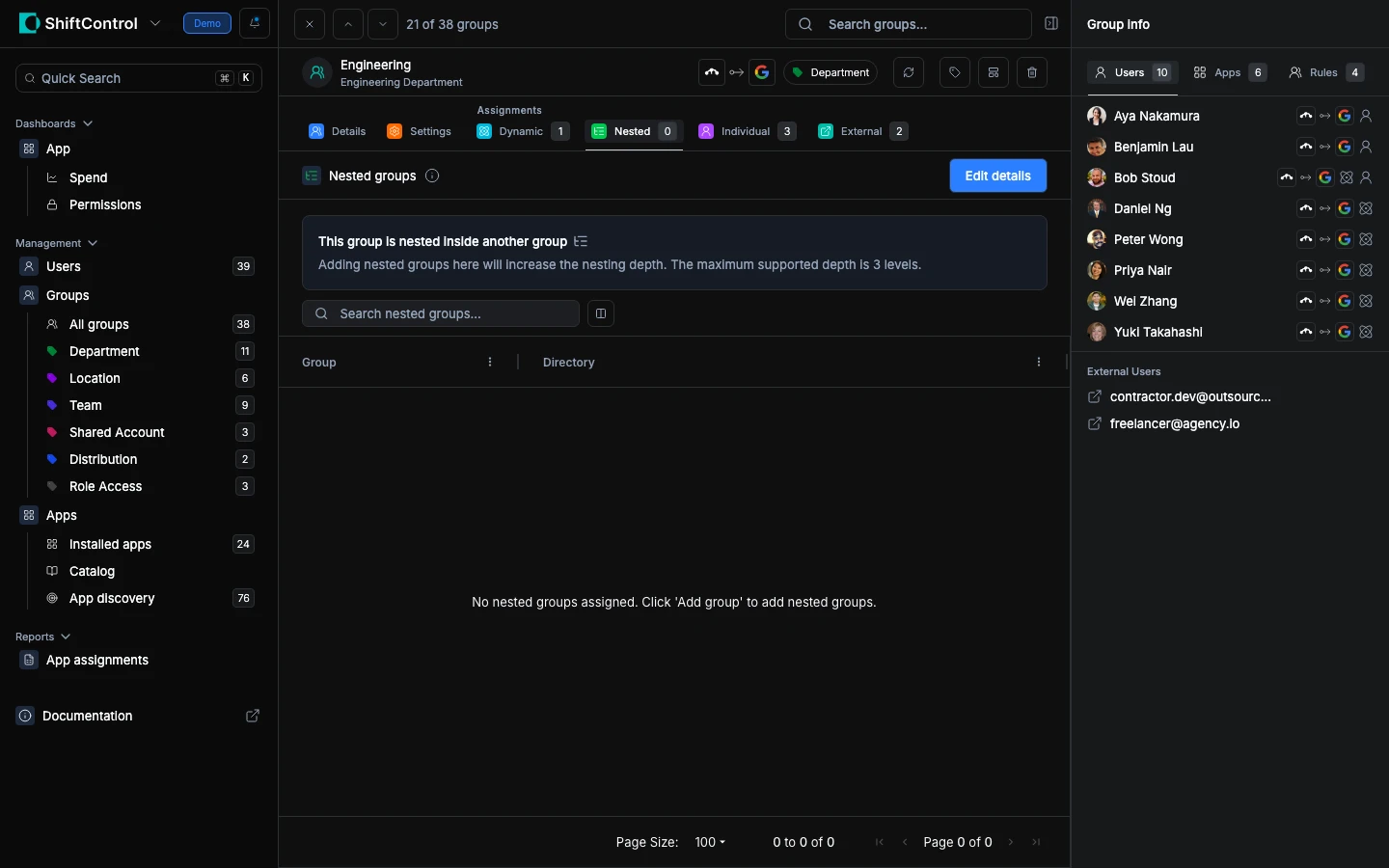Image resolution: width=1389 pixels, height=868 pixels.
Task: Delete the Engineering group via the trash icon
Action: click(x=1031, y=72)
